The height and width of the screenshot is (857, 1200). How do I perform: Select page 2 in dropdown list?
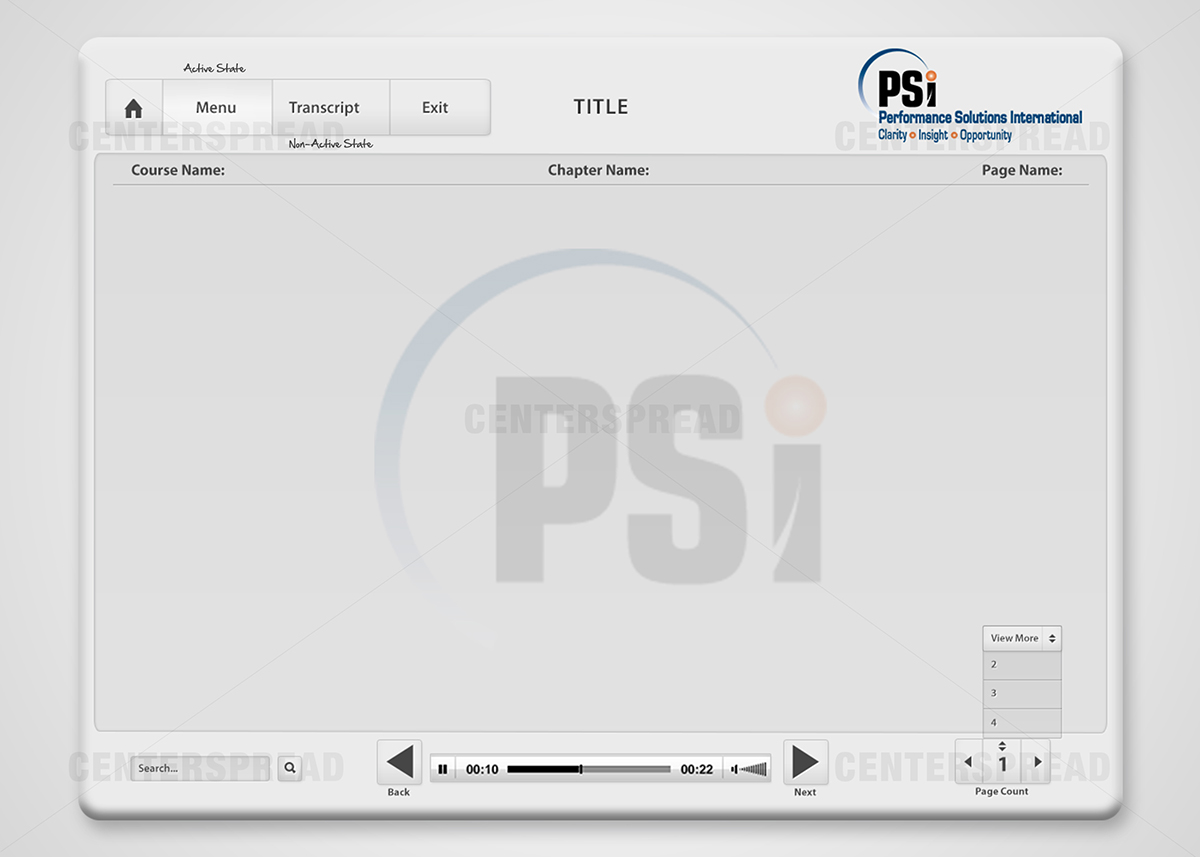pos(1022,665)
